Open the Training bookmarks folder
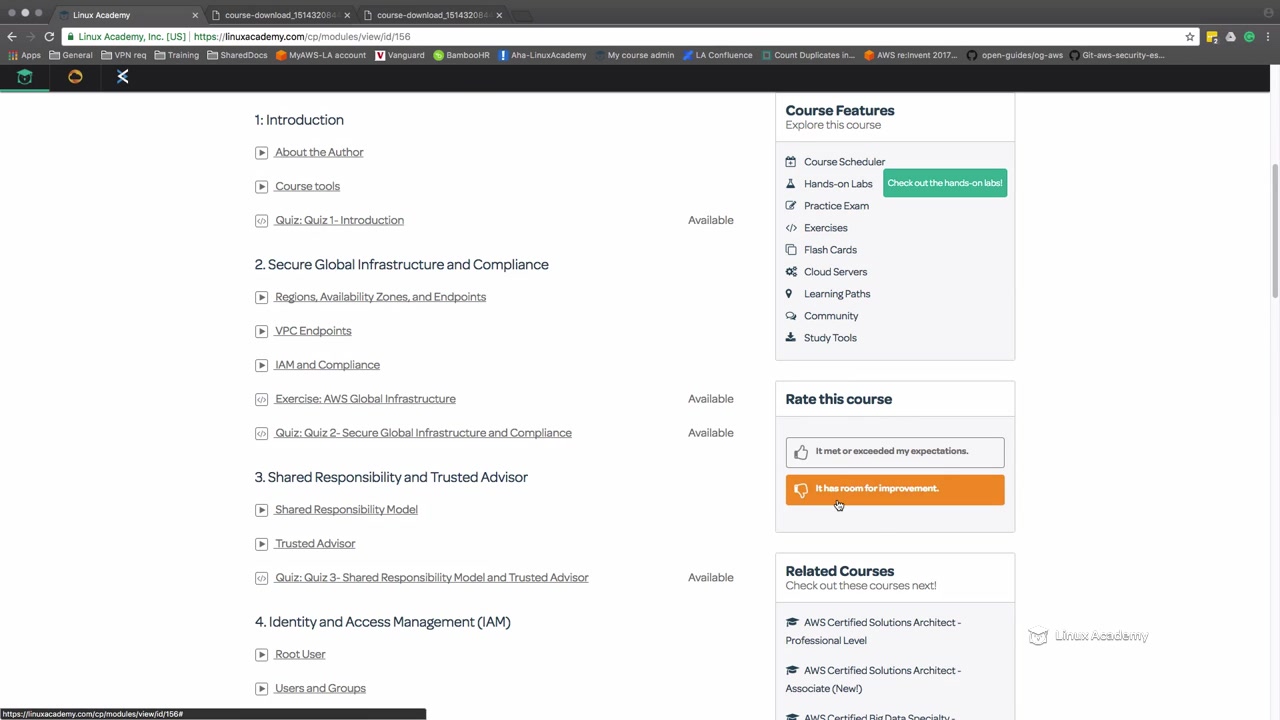This screenshot has width=1280, height=720. click(x=176, y=55)
